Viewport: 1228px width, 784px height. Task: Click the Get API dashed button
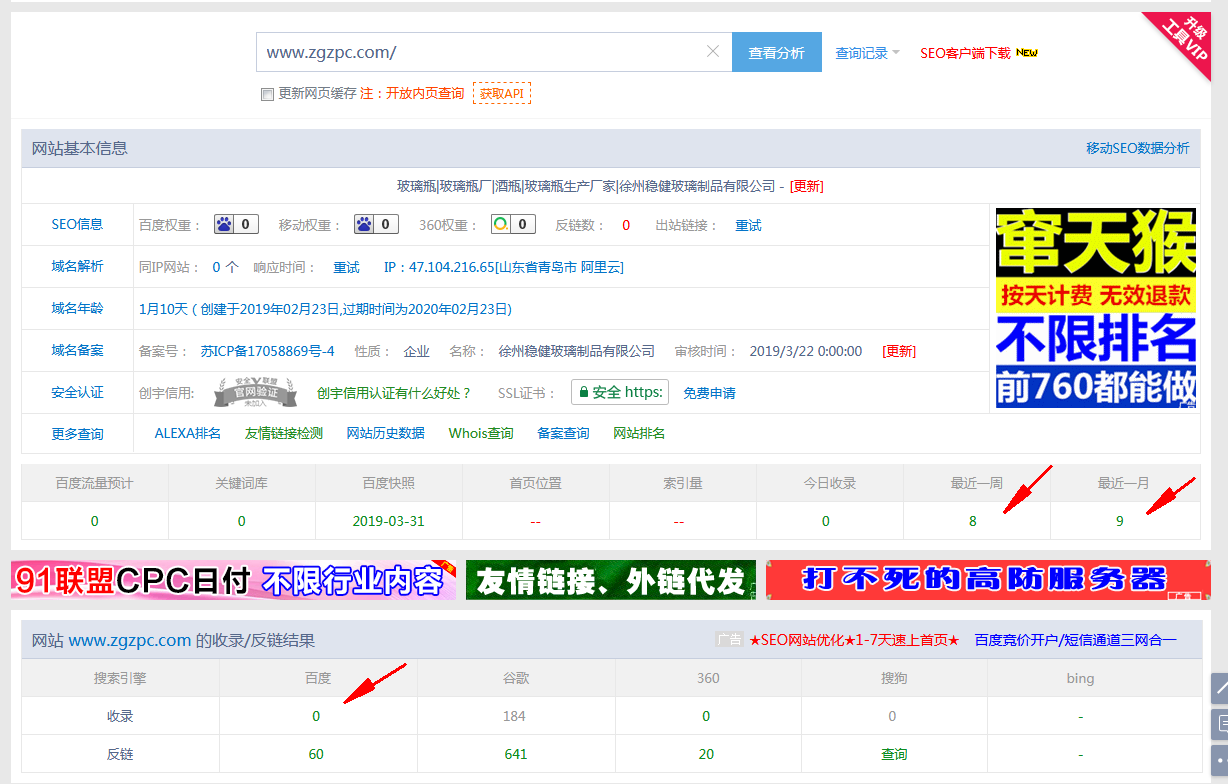point(502,93)
